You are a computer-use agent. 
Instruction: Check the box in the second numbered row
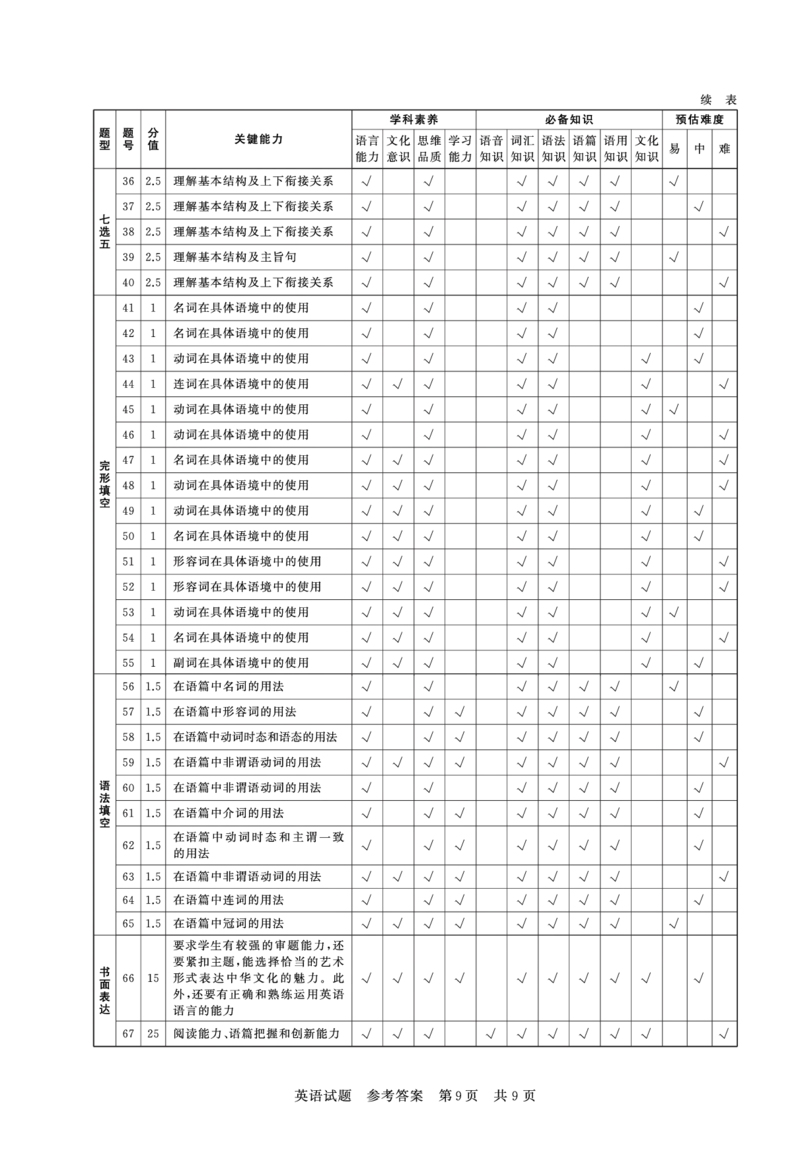365,208
